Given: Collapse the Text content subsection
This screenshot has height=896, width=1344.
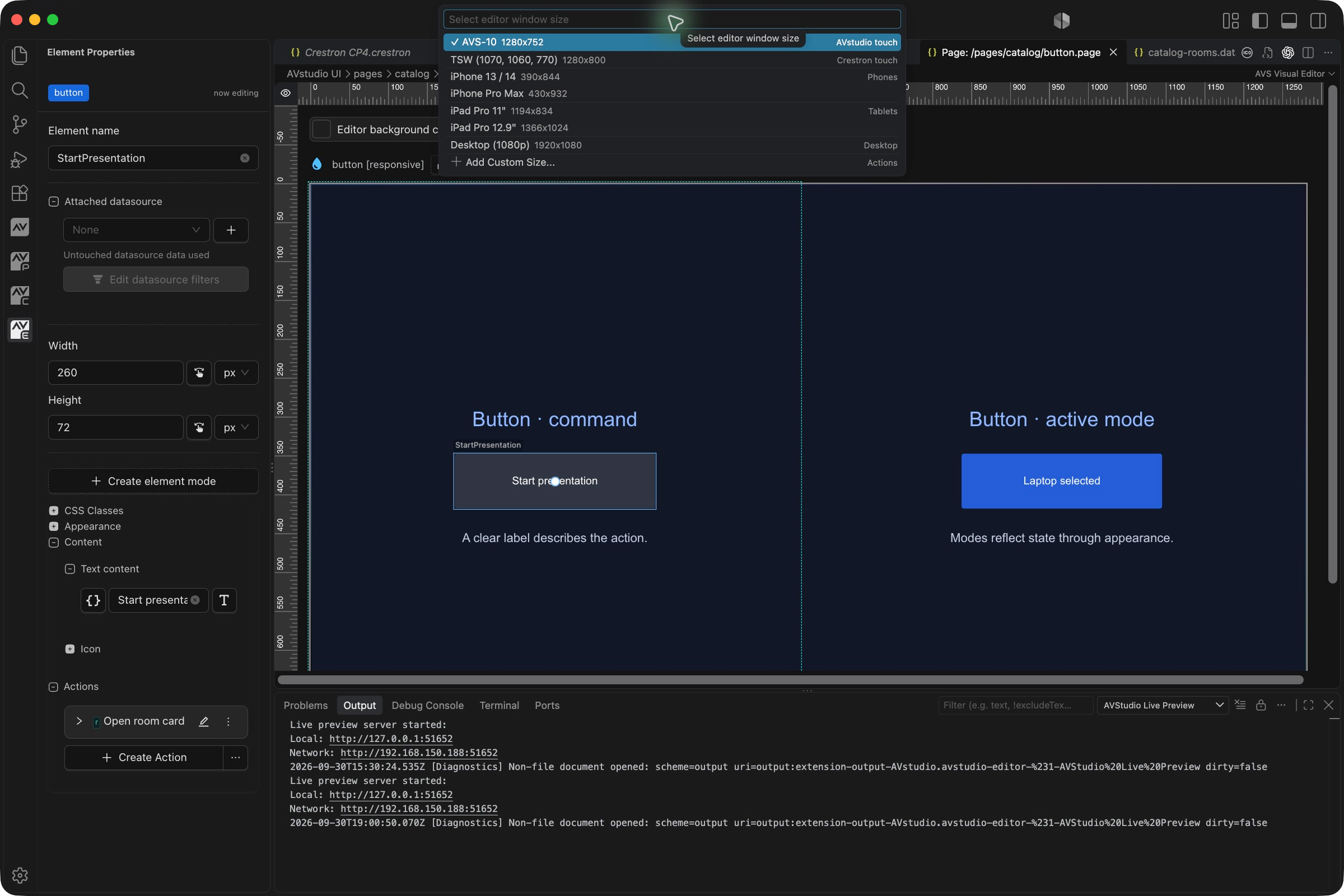Looking at the screenshot, I should click(69, 568).
